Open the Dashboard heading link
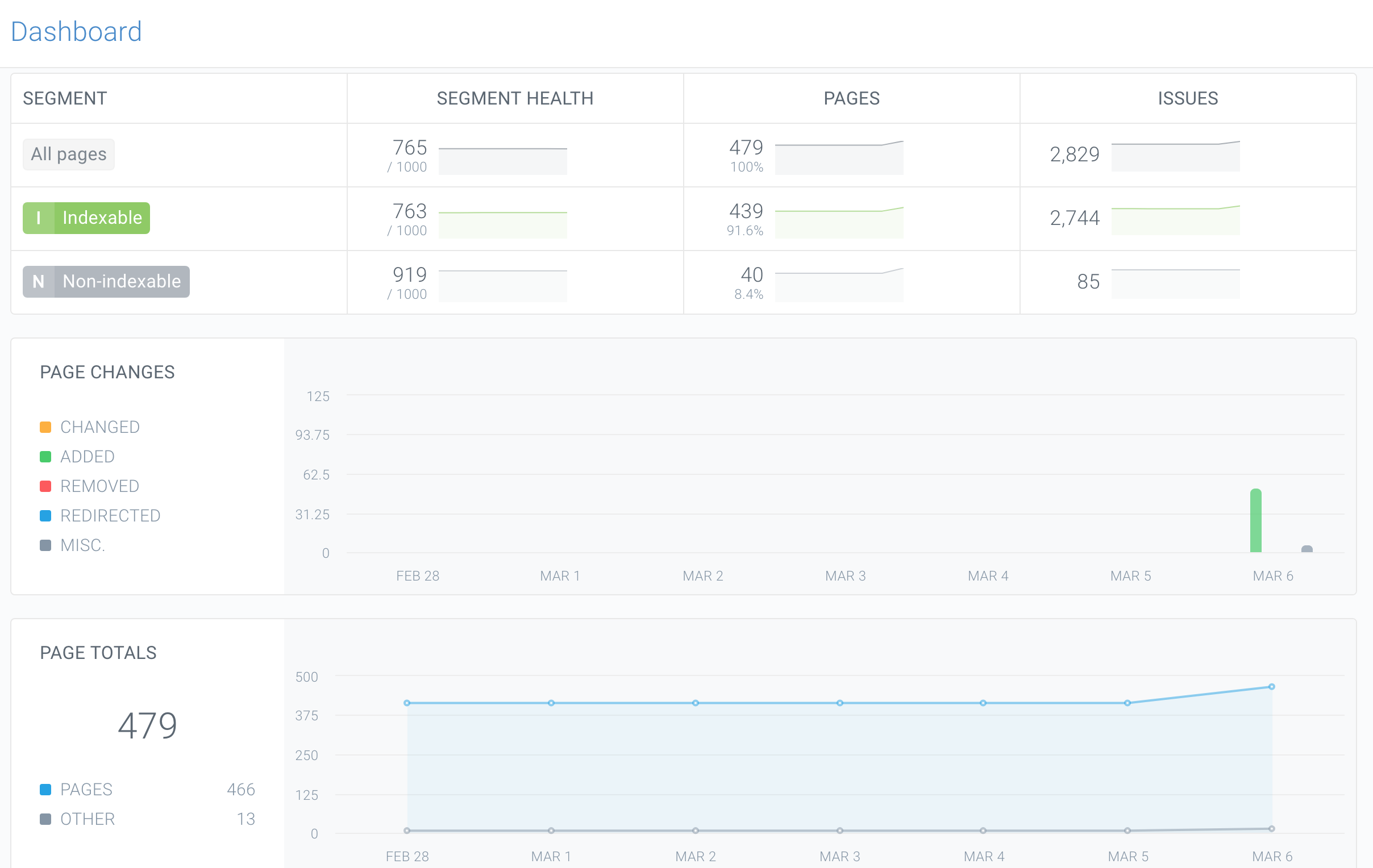Image resolution: width=1373 pixels, height=868 pixels. pos(76,31)
